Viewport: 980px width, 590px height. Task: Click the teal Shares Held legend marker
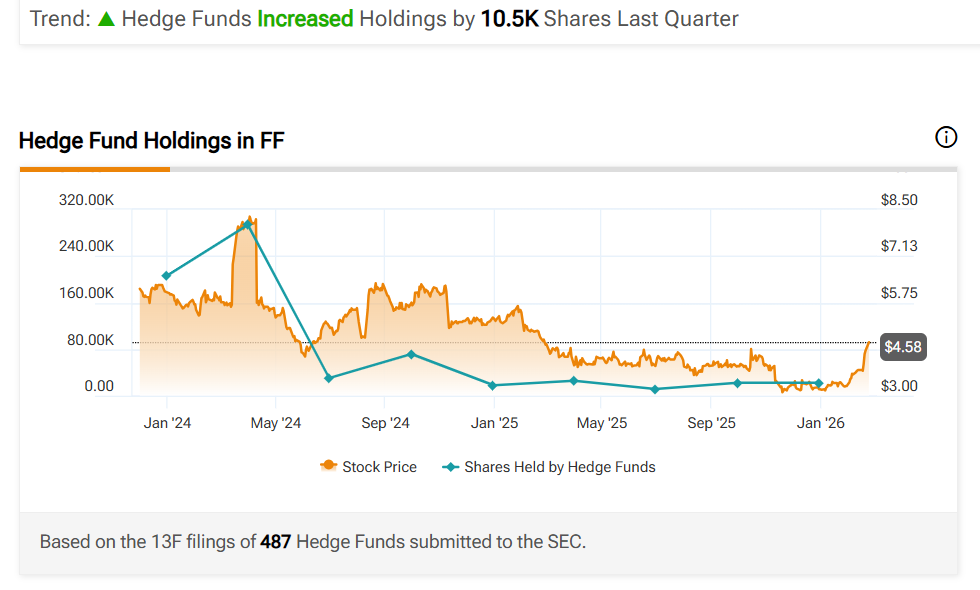450,466
